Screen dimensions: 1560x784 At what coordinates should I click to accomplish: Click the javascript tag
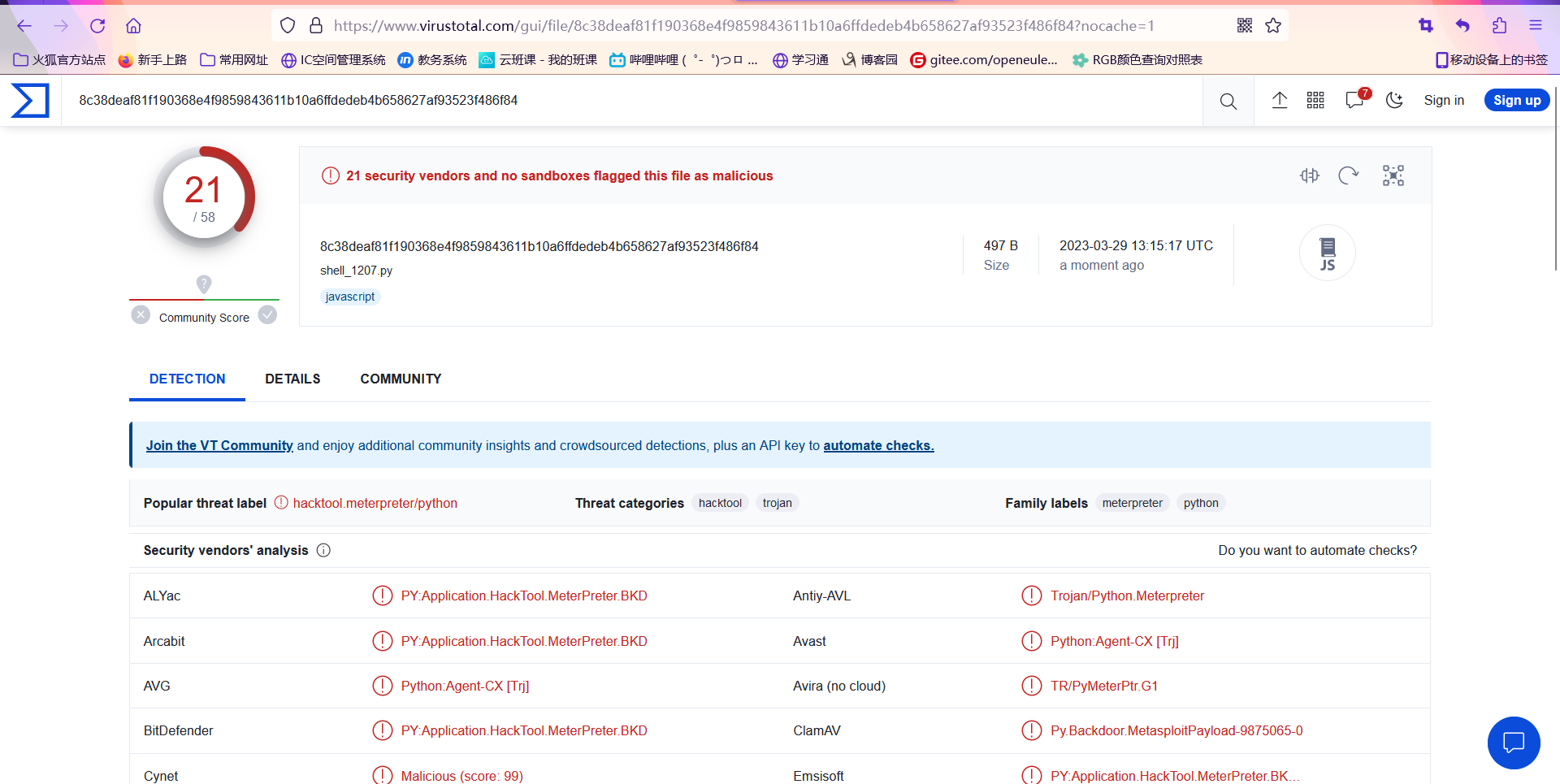point(350,297)
